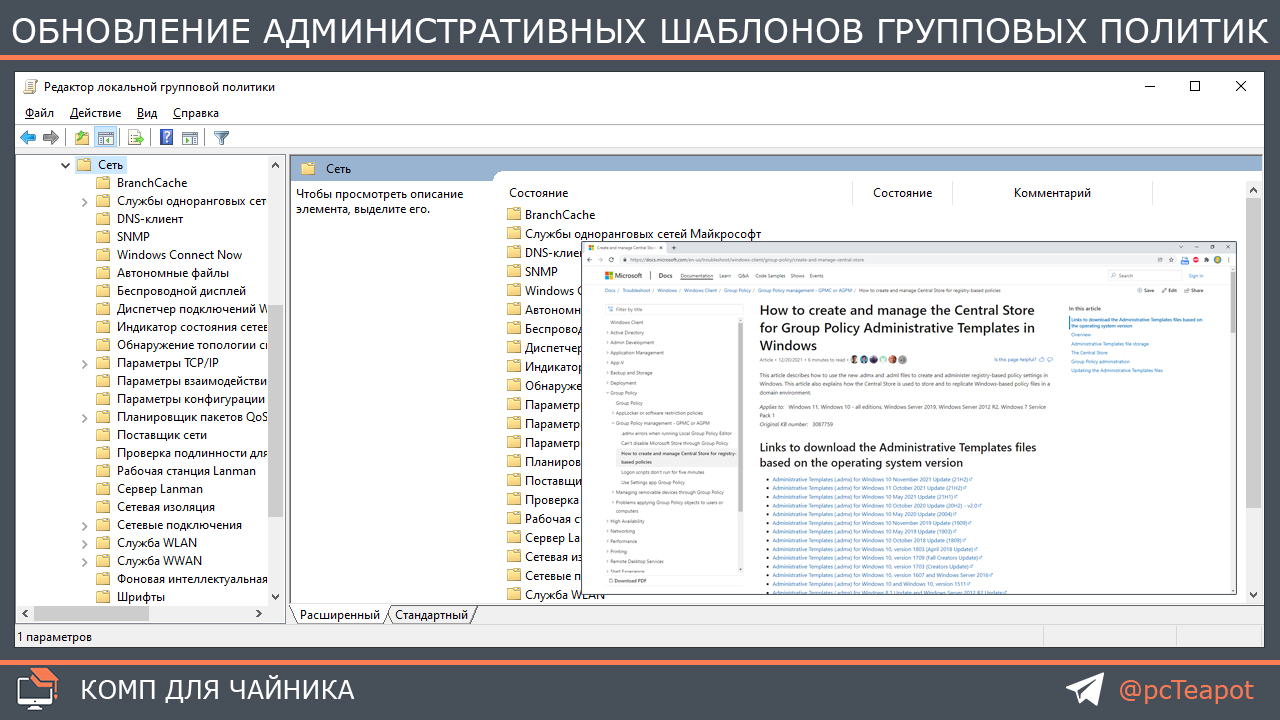Viewport: 1280px width, 720px height.
Task: Toggle the show/hide action pane toolbar icon
Action: (x=189, y=138)
